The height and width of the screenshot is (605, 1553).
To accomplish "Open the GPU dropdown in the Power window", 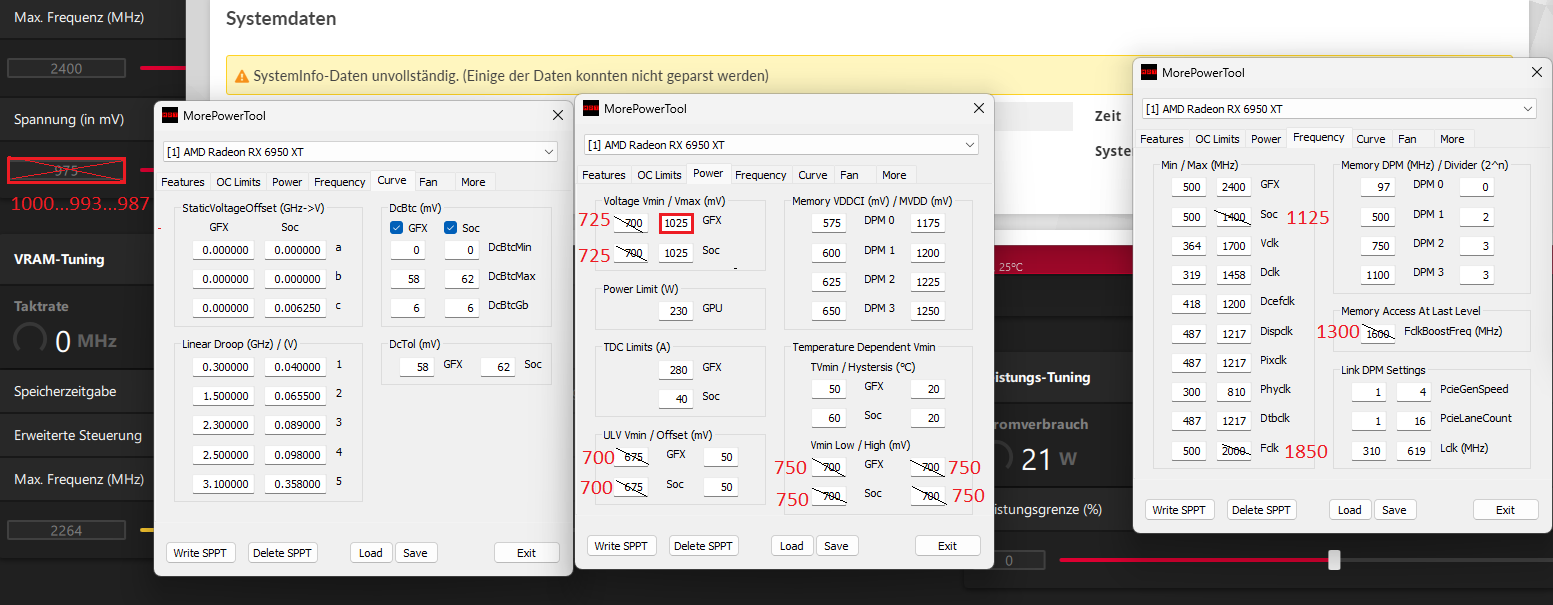I will pos(781,144).
